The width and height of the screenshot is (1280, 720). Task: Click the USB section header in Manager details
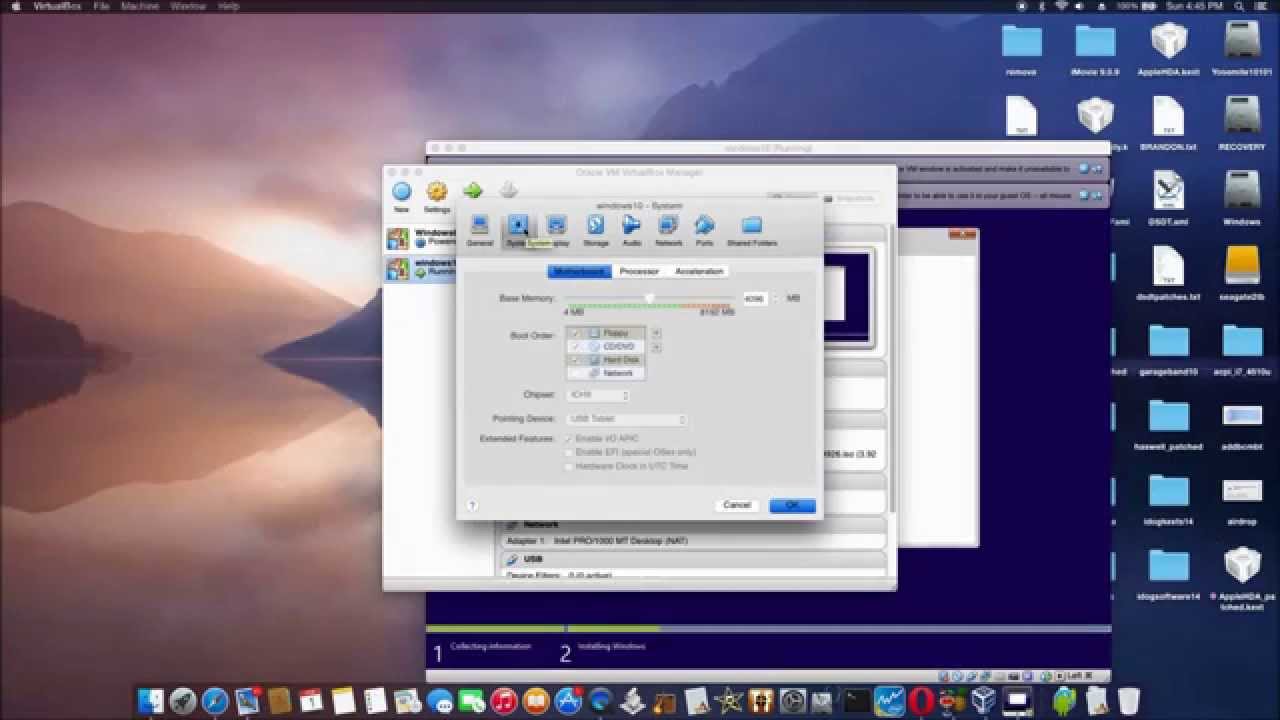coord(533,559)
